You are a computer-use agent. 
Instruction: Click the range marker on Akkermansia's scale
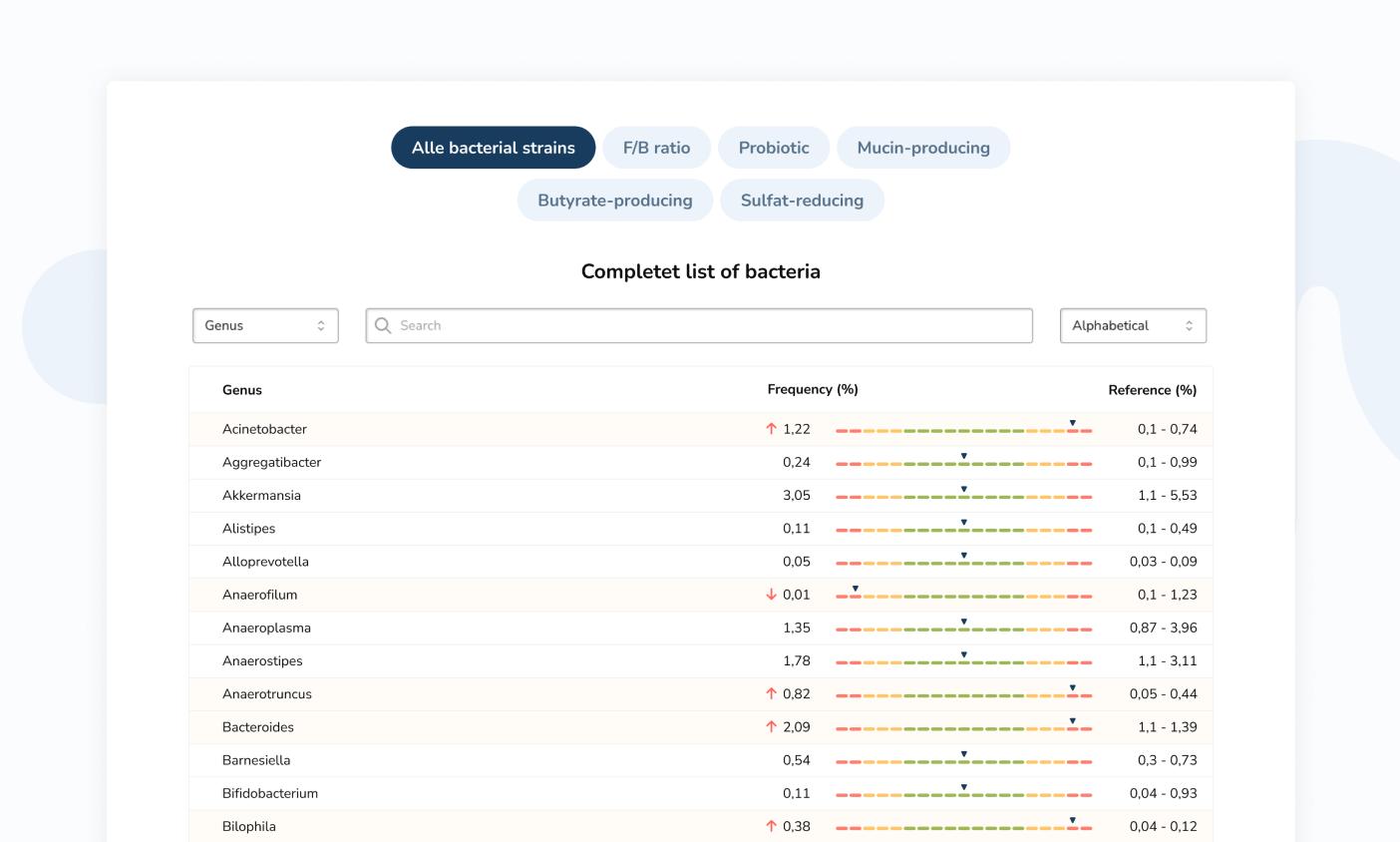pyautogui.click(x=963, y=490)
